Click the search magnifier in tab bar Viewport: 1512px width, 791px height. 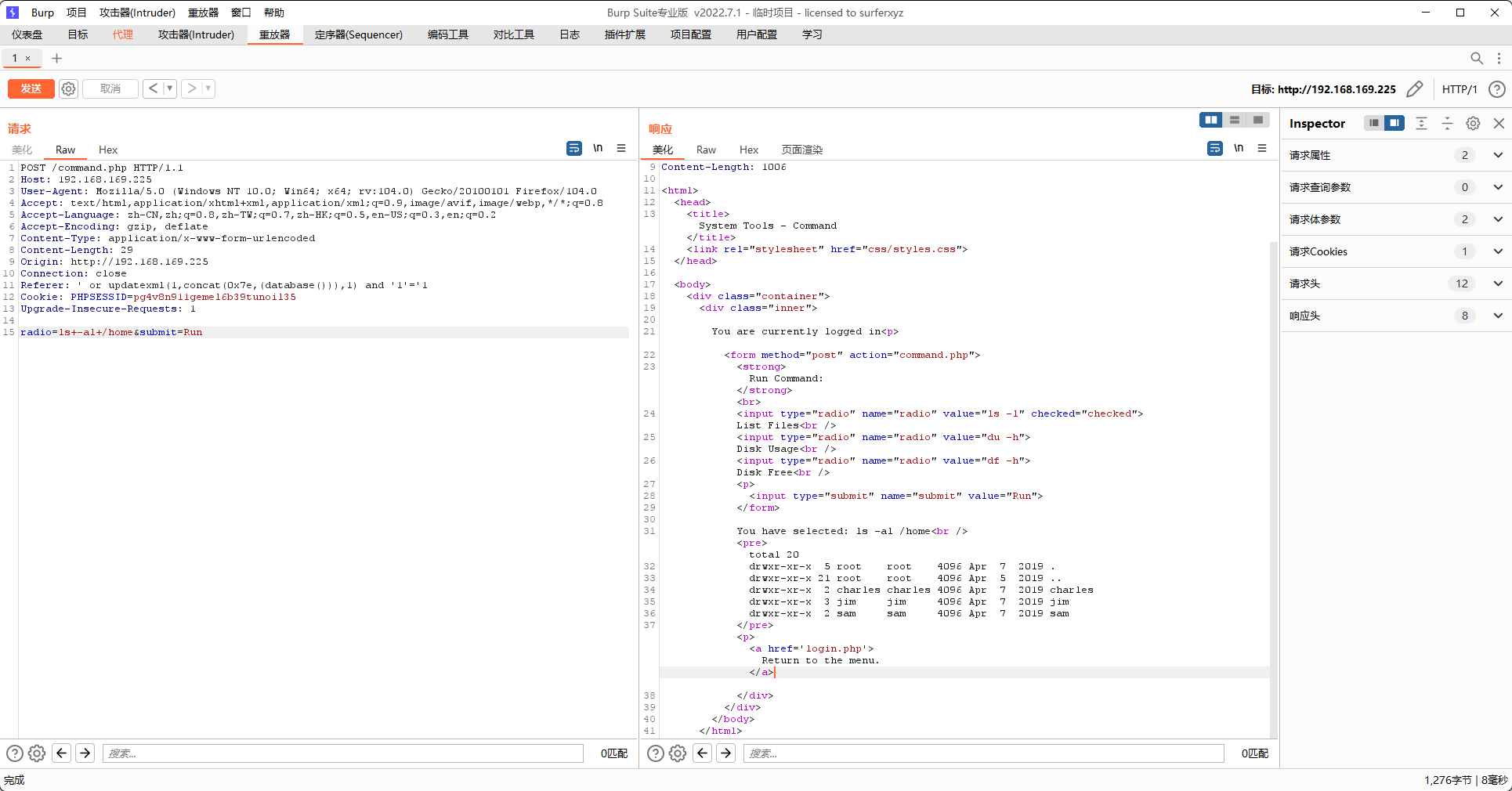click(x=1477, y=58)
